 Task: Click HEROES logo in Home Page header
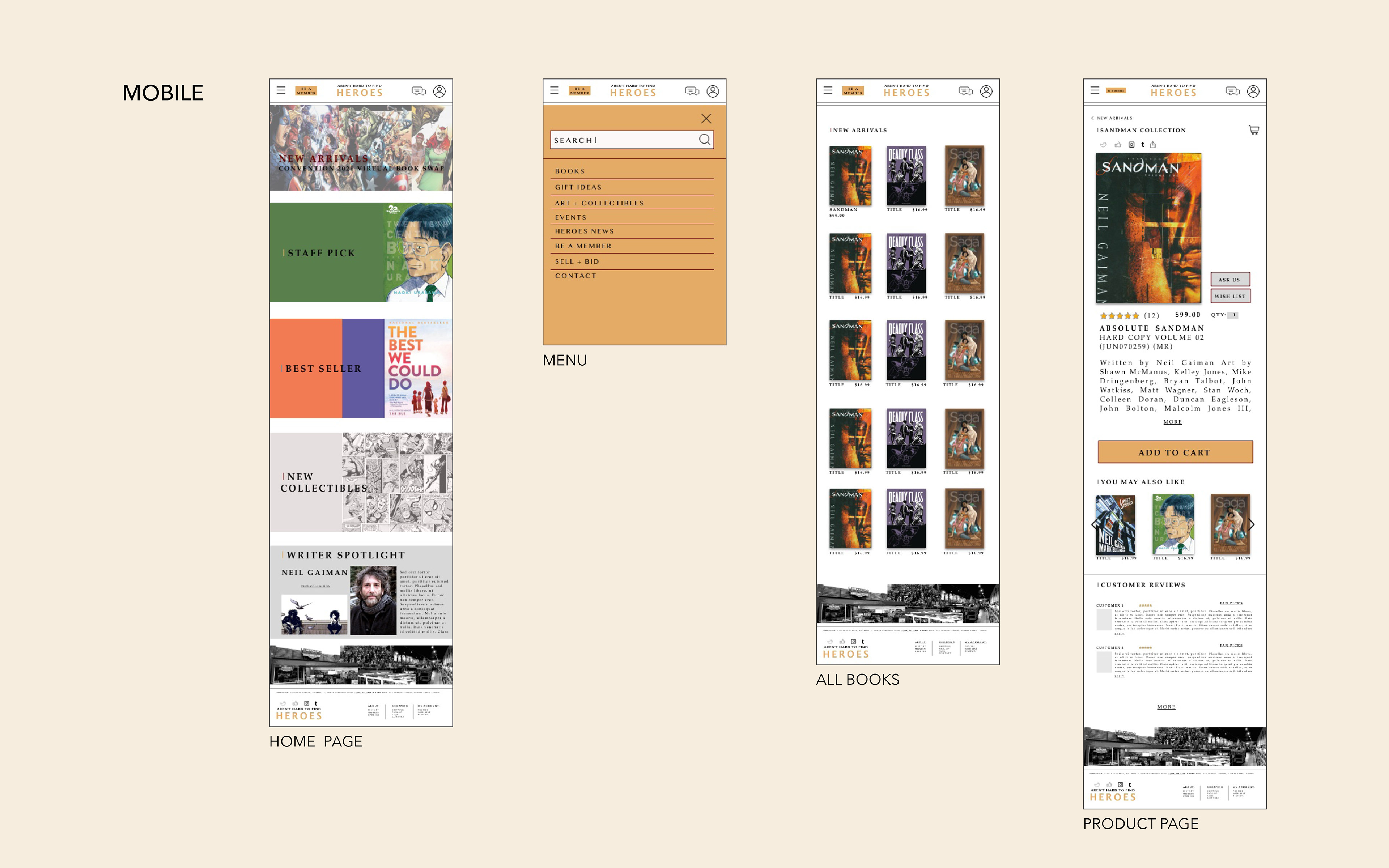359,90
